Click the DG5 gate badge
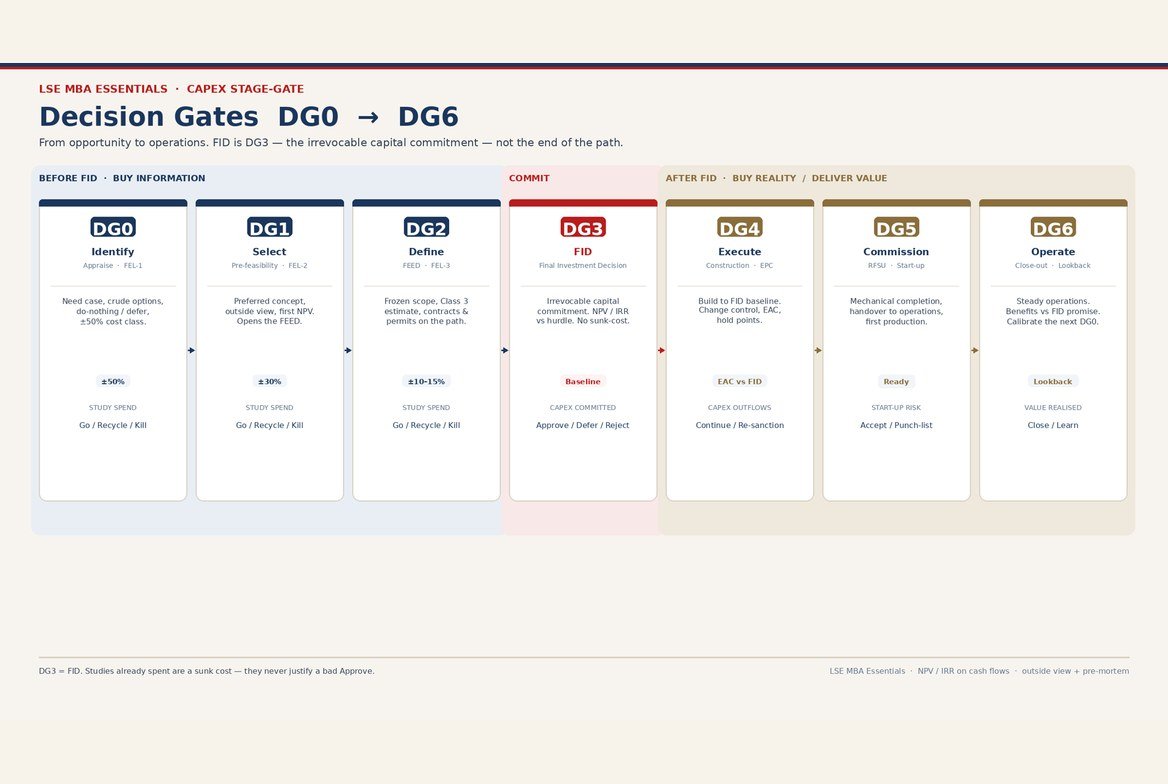The image size is (1168, 784). [896, 227]
